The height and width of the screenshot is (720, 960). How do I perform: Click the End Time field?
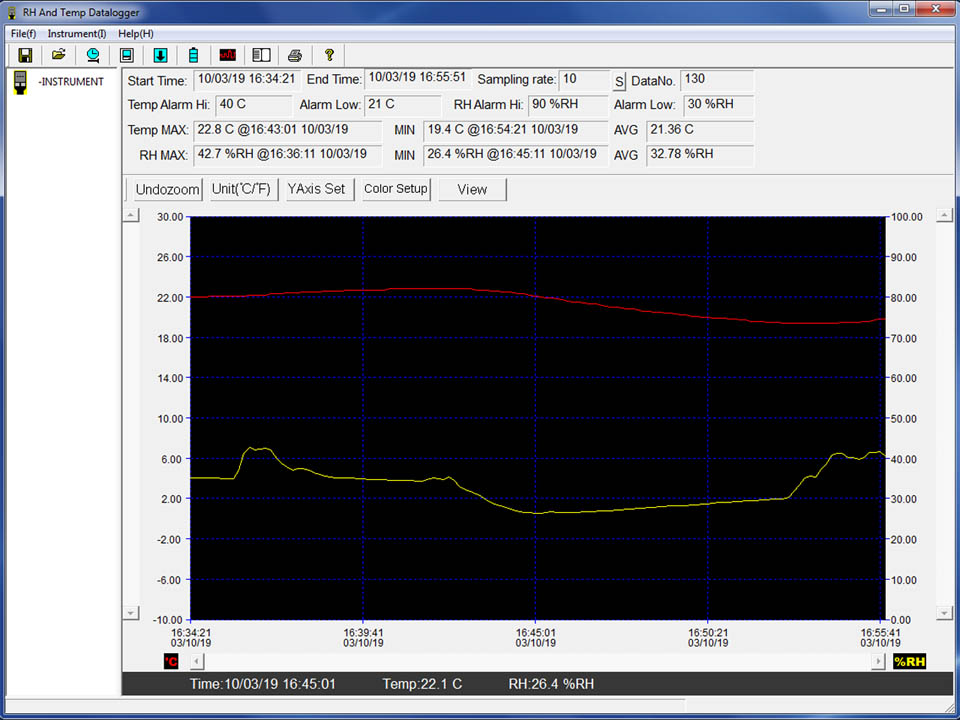point(417,78)
